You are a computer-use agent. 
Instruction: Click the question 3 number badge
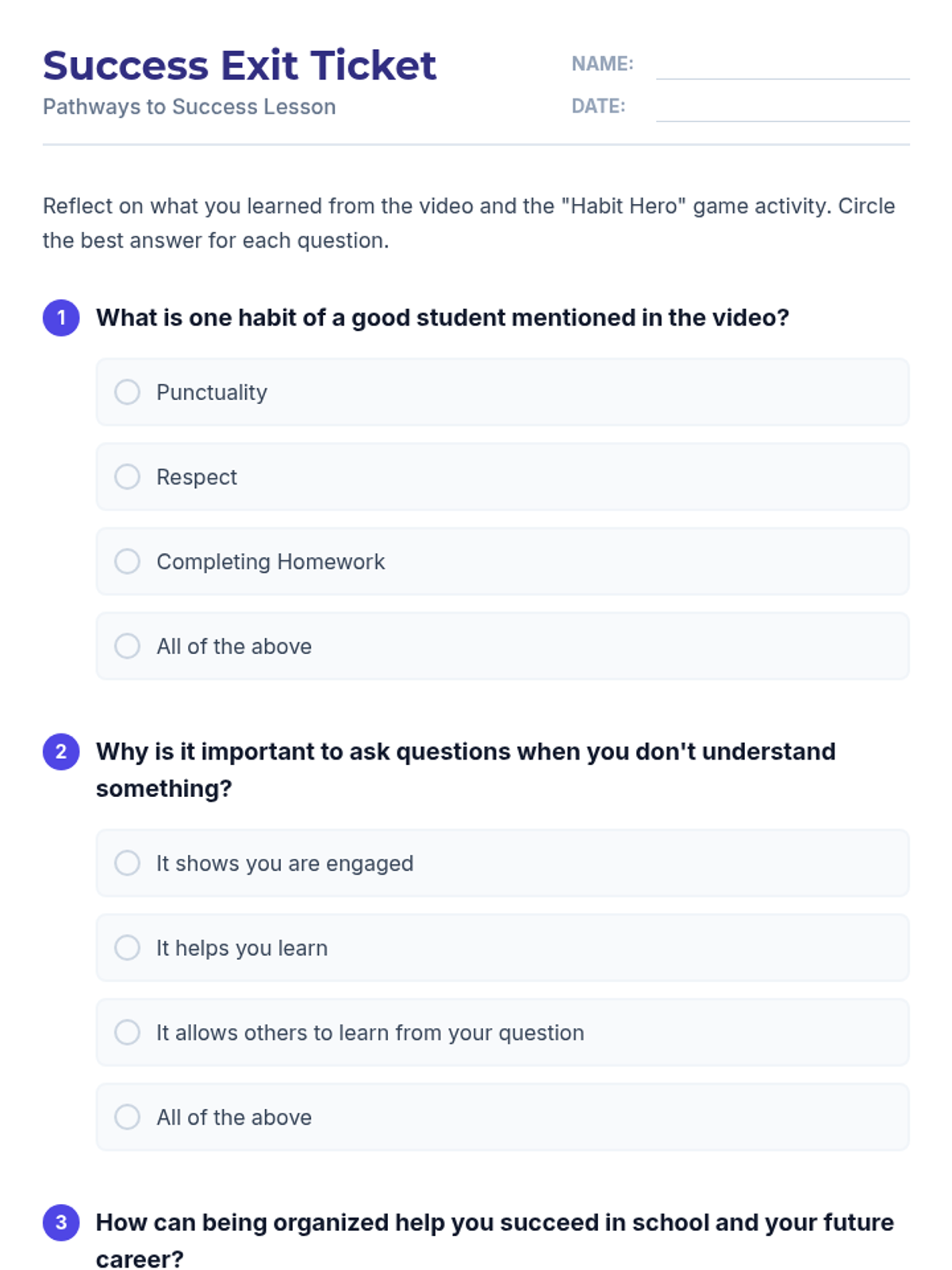click(61, 1223)
